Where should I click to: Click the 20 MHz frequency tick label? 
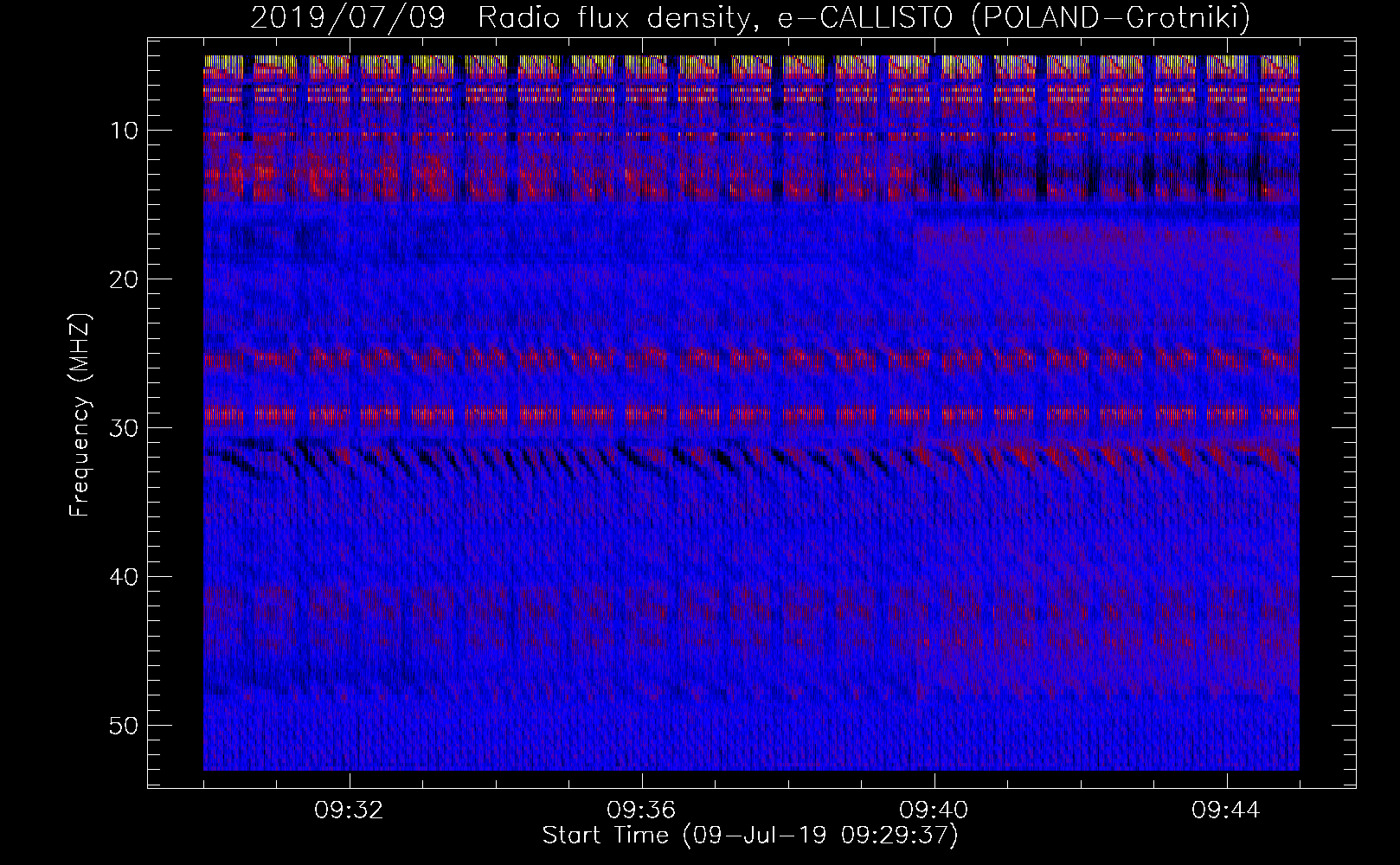click(x=125, y=279)
